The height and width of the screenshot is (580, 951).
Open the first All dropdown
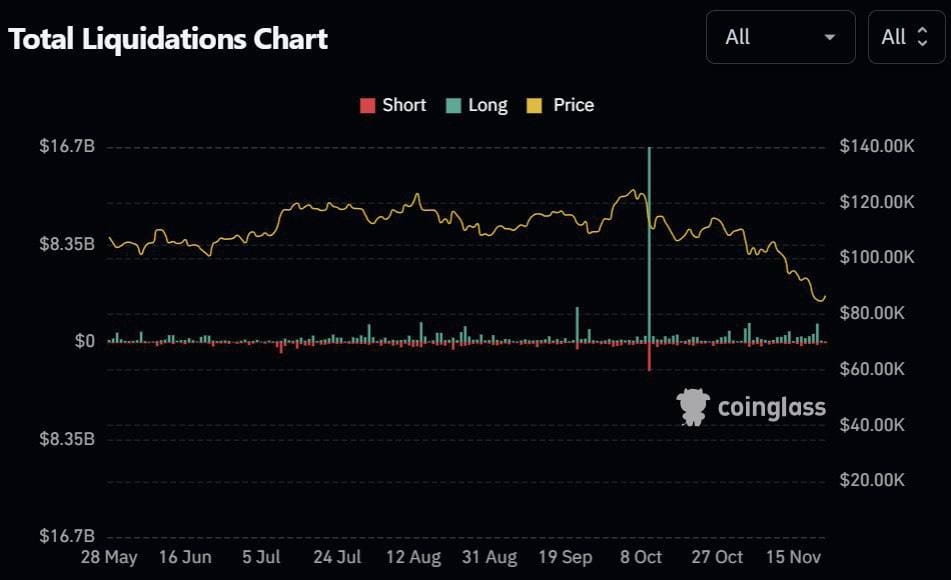[780, 37]
